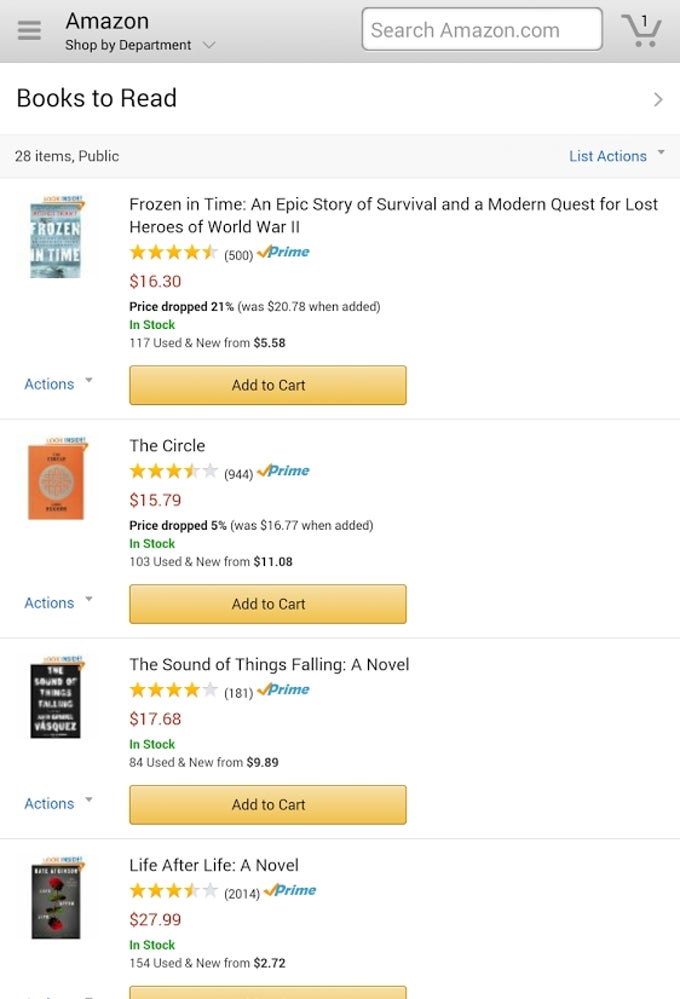Open the Actions dropdown for Frozen in Time
This screenshot has width=680, height=999.
57,384
